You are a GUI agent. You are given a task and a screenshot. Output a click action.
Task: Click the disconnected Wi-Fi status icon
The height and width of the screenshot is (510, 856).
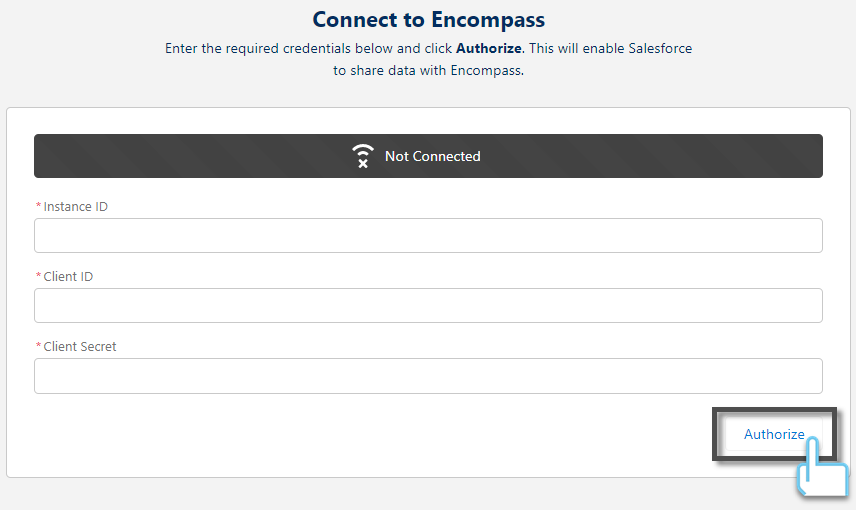(x=362, y=156)
